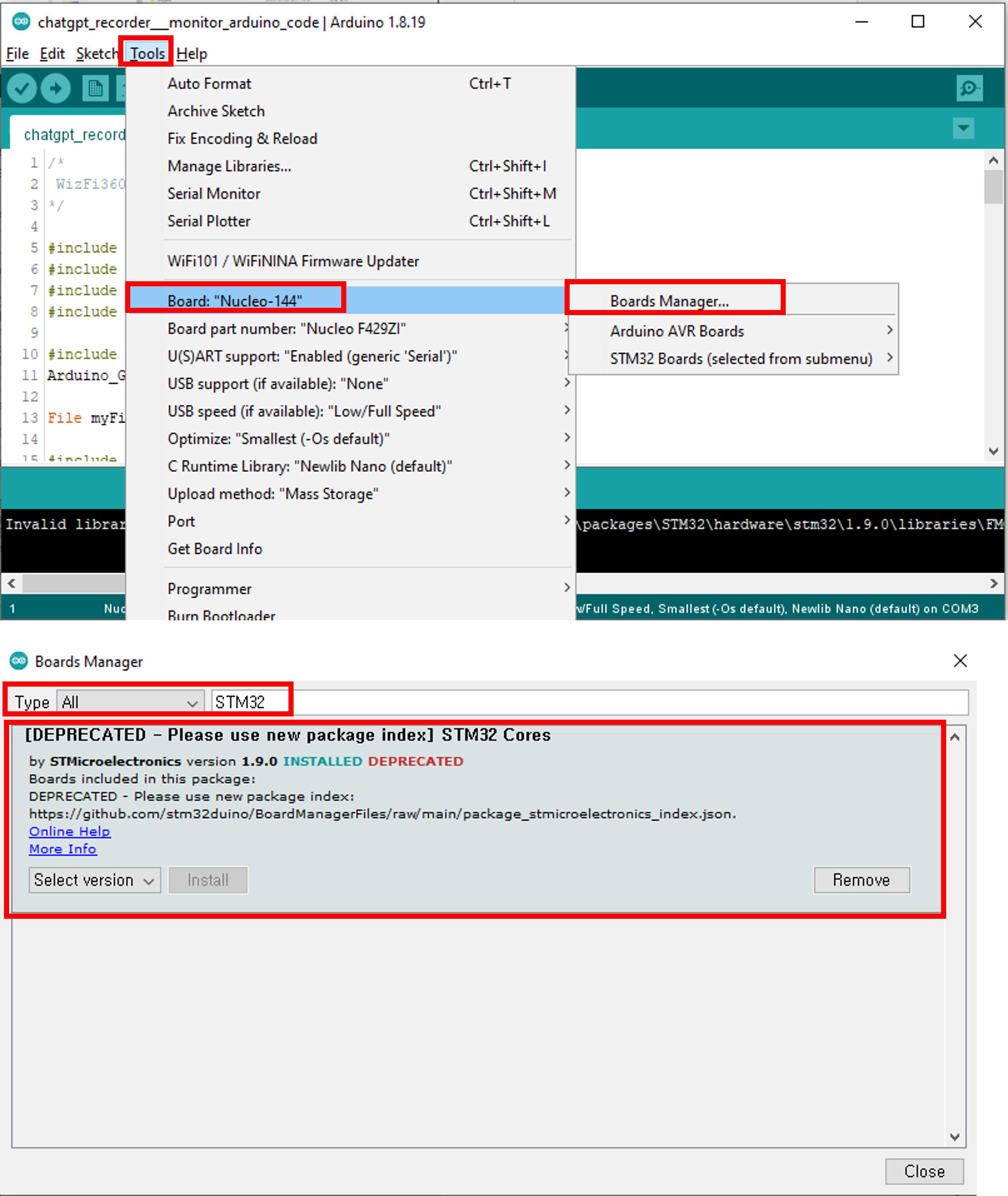Viewport: 1008px width, 1196px height.
Task: Choose Fix Encoding & Reload
Action: pos(350,138)
